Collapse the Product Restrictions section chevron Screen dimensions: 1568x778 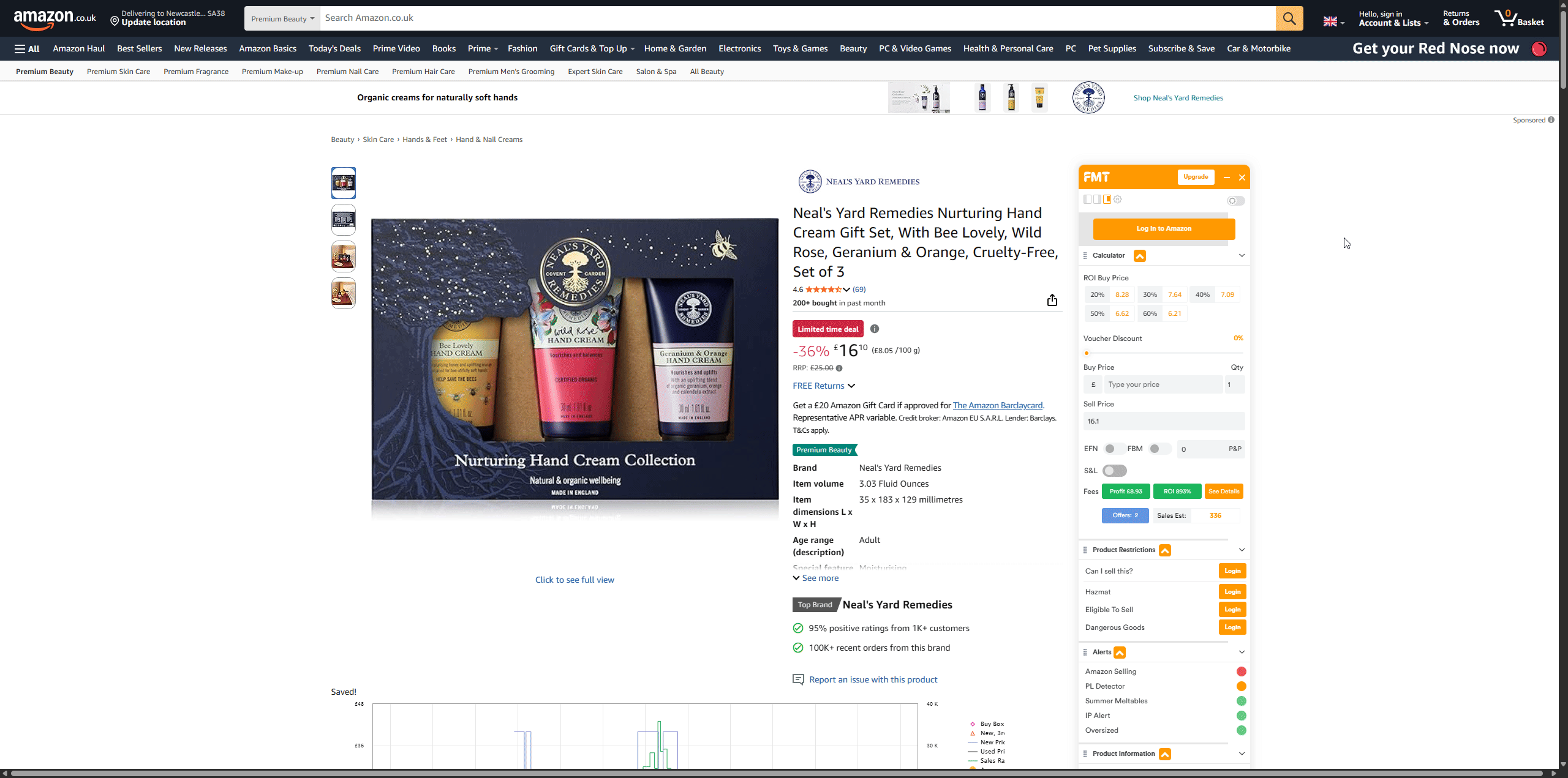click(1242, 550)
